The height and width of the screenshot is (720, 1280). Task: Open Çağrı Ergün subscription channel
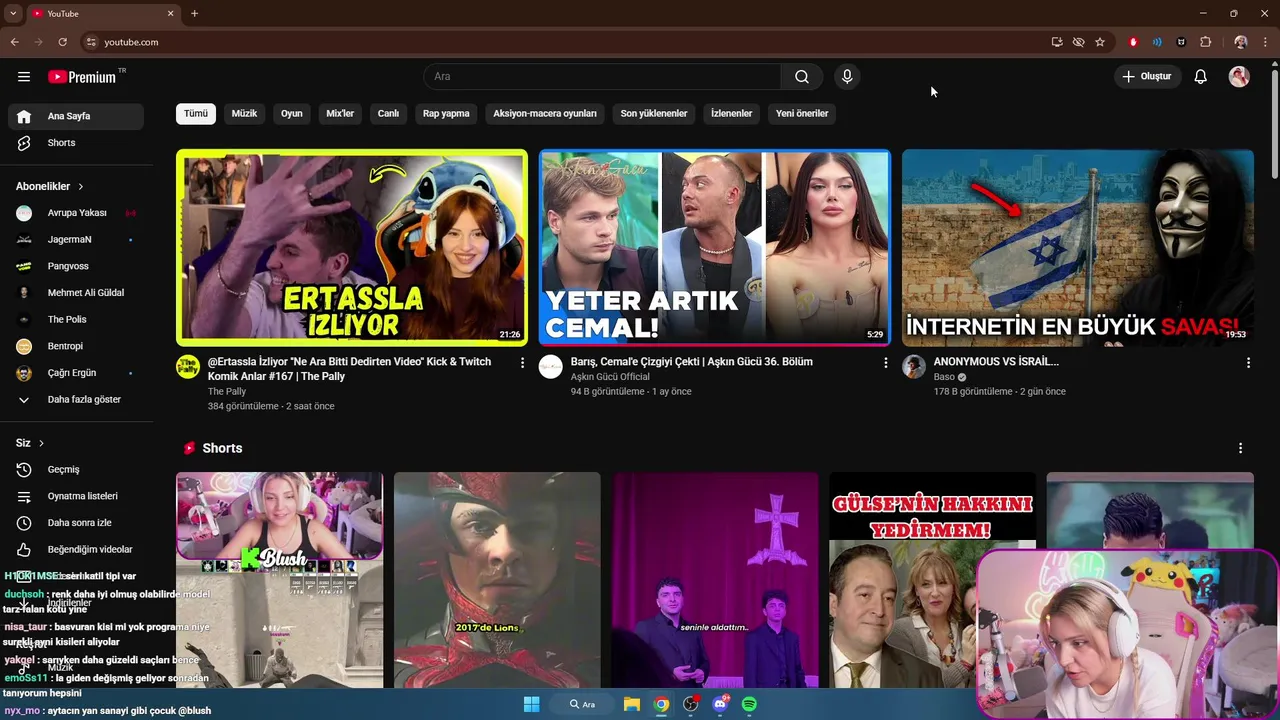point(76,373)
